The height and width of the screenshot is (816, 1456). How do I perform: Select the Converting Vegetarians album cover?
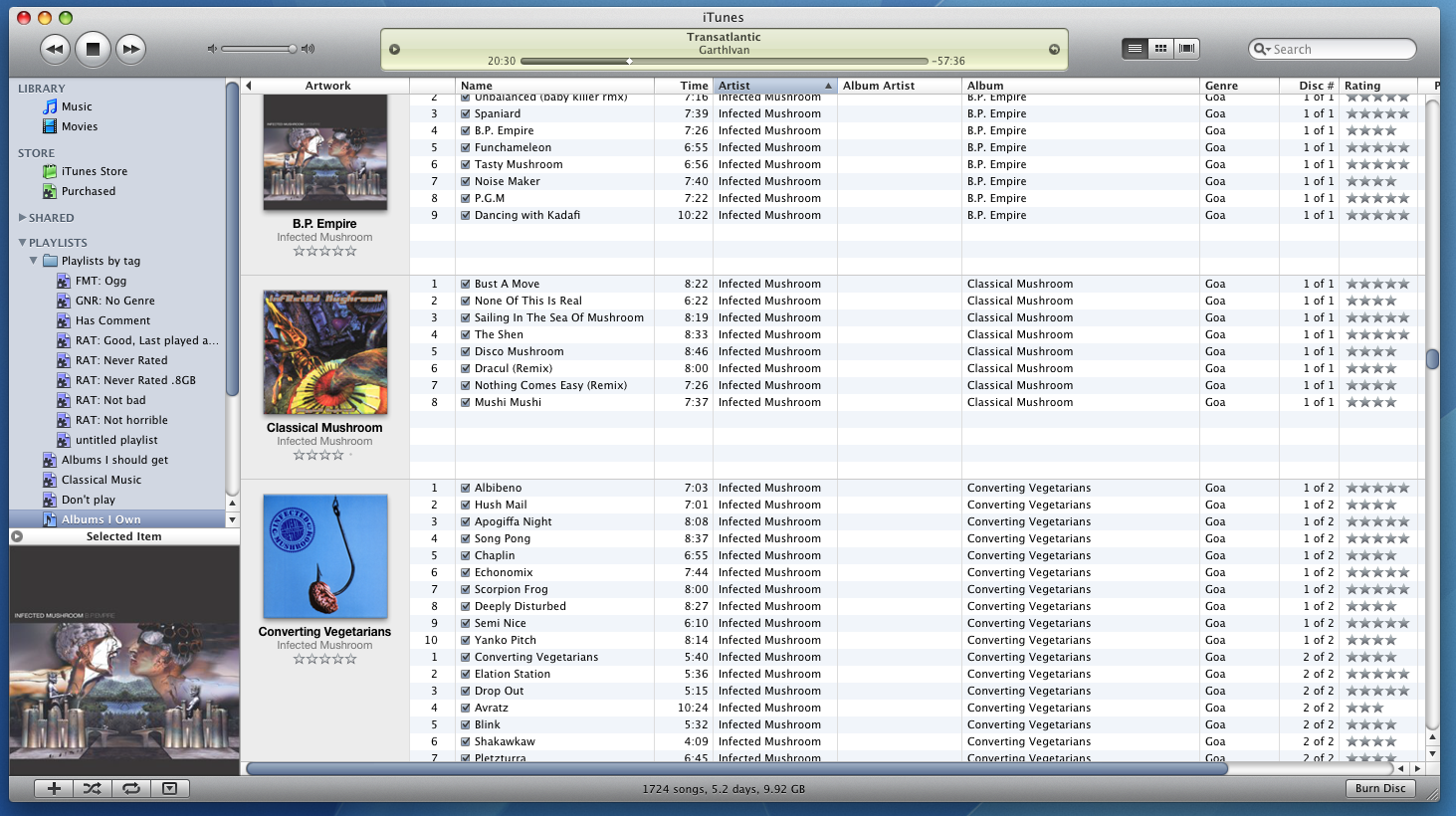point(325,556)
